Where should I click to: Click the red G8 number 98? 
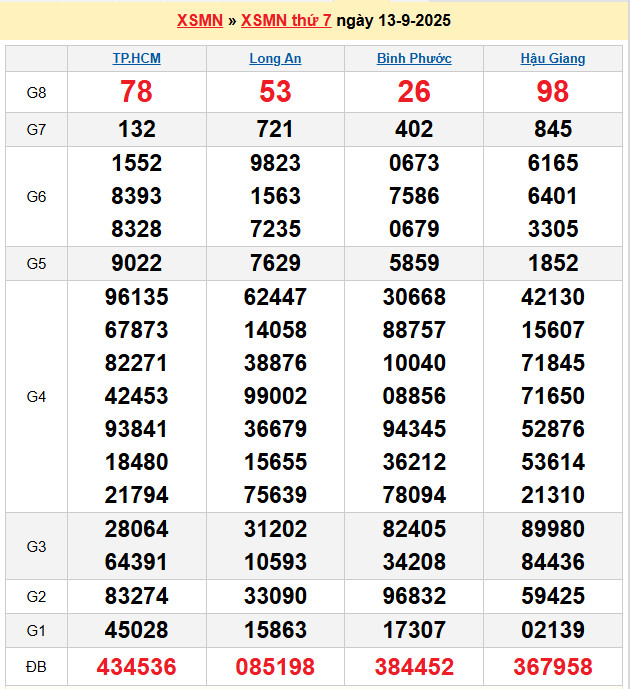pyautogui.click(x=553, y=92)
